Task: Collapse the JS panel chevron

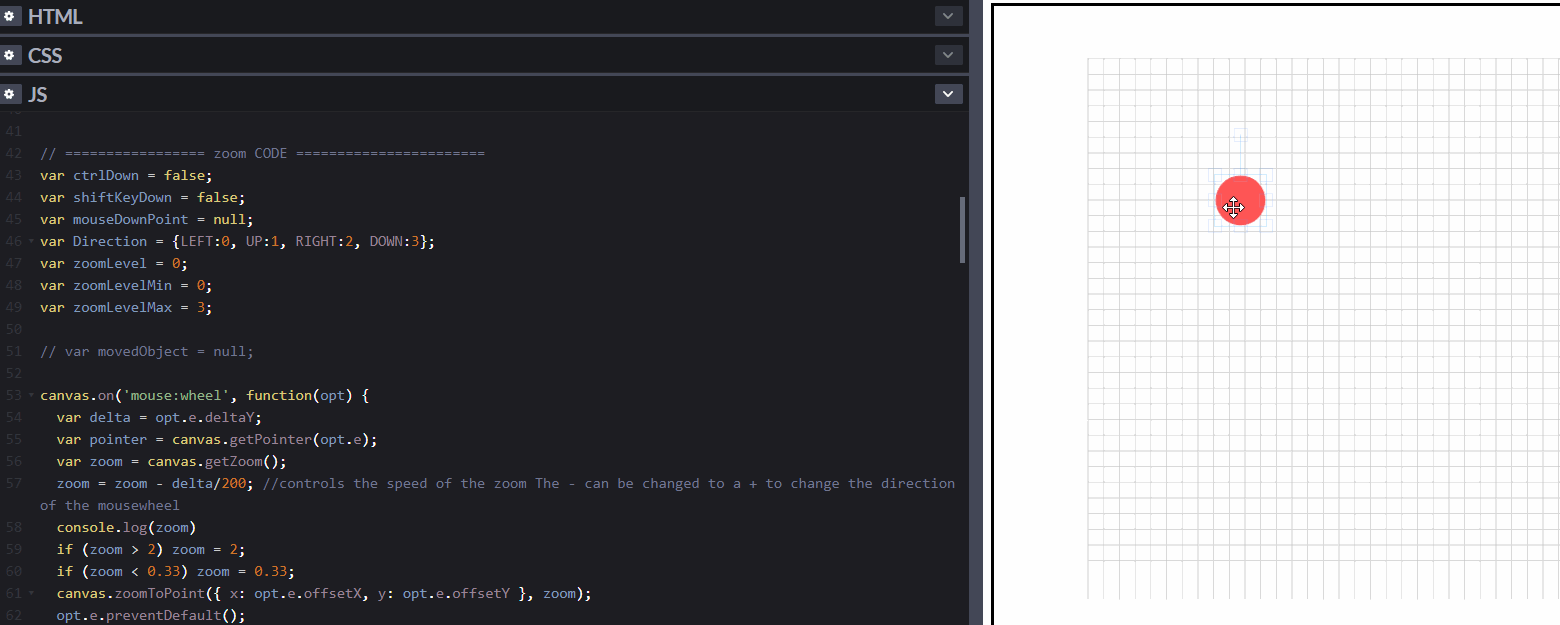Action: pyautogui.click(x=947, y=93)
